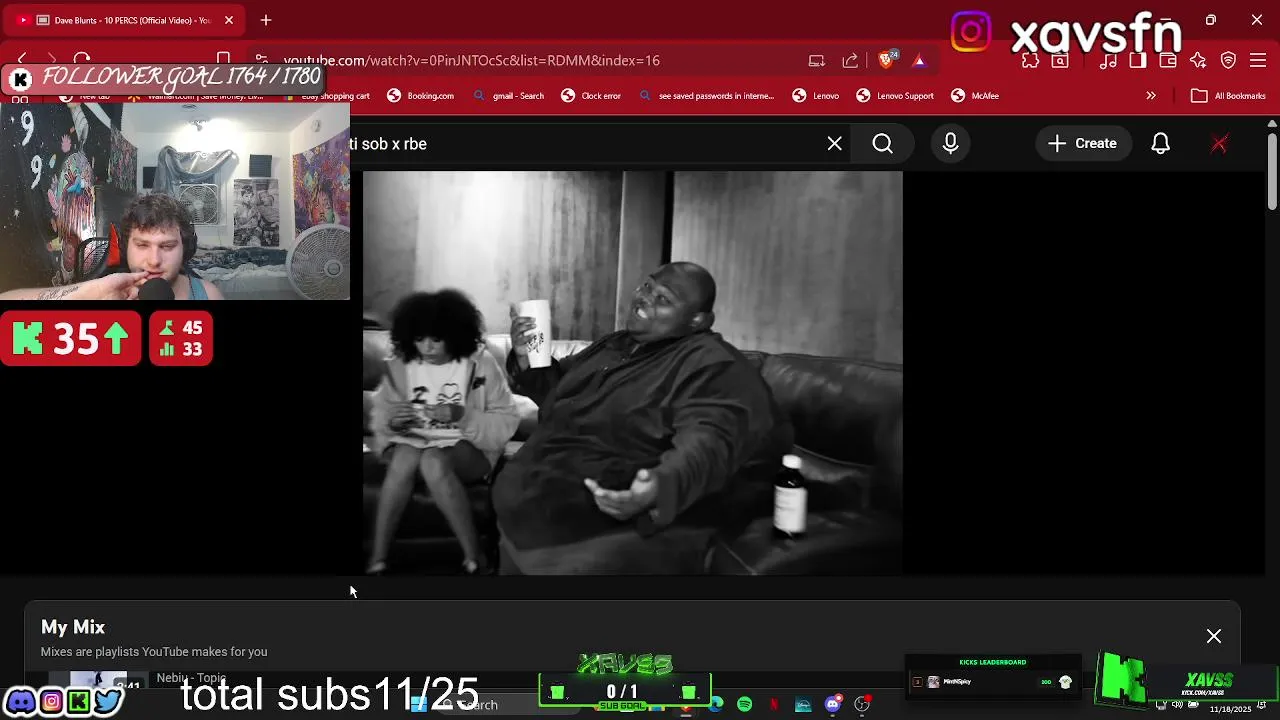Open browser extensions puzzle icon

click(1031, 60)
